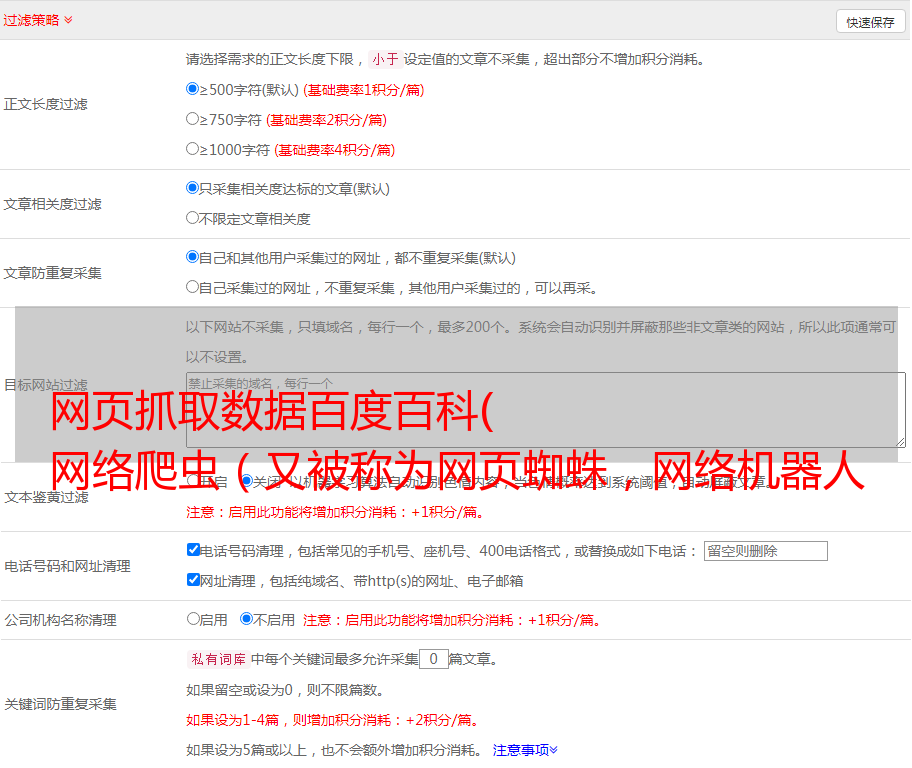Image resolution: width=912 pixels, height=768 pixels.
Task: Click the 留空则删除 replacement phone field
Action: [x=765, y=551]
